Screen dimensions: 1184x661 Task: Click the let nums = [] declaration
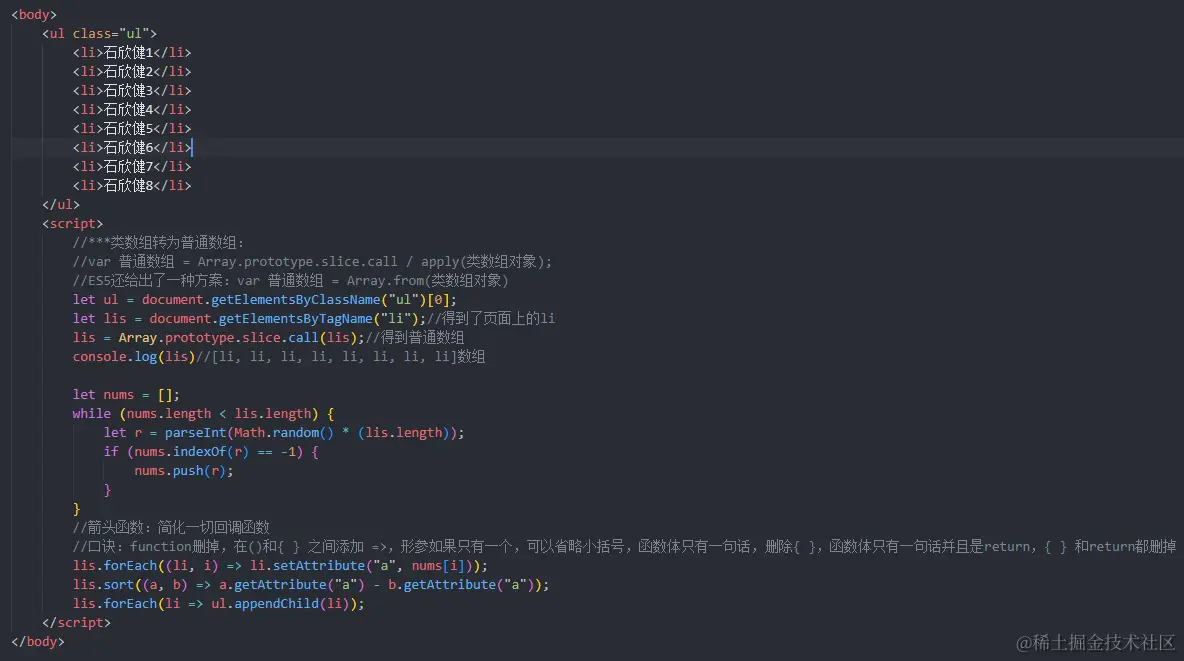[x=126, y=394]
